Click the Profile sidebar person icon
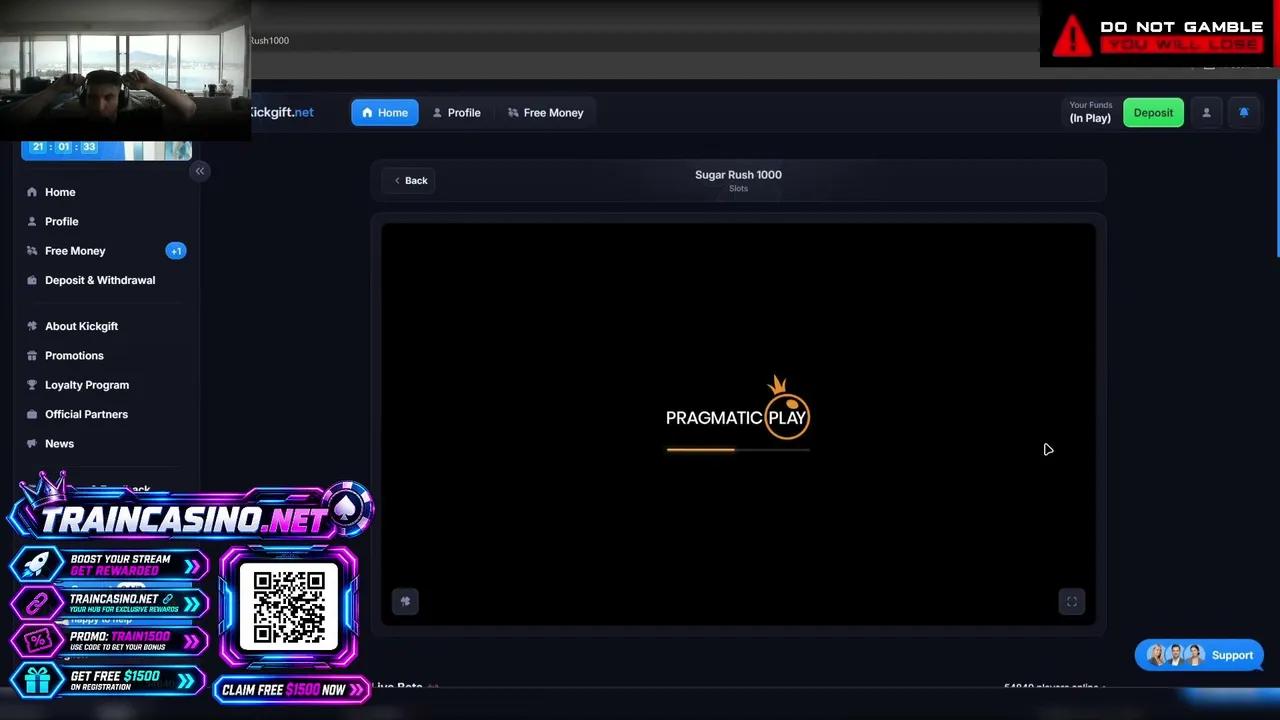The height and width of the screenshot is (720, 1280). [32, 221]
